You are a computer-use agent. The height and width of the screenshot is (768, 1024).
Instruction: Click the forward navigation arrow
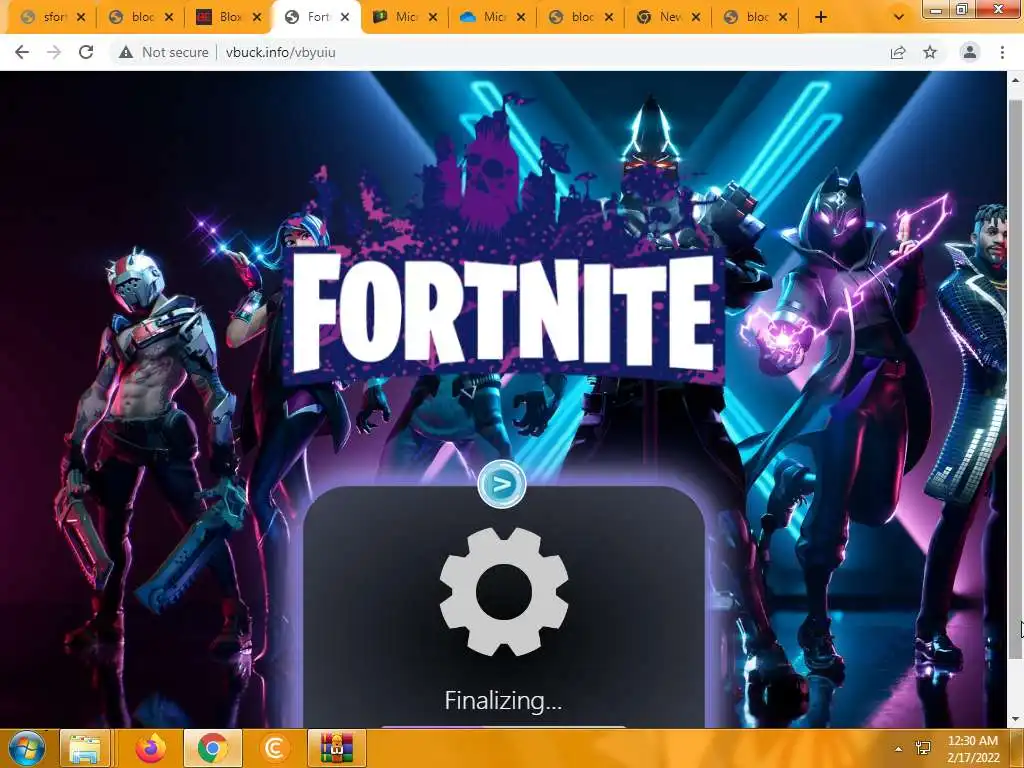(54, 52)
